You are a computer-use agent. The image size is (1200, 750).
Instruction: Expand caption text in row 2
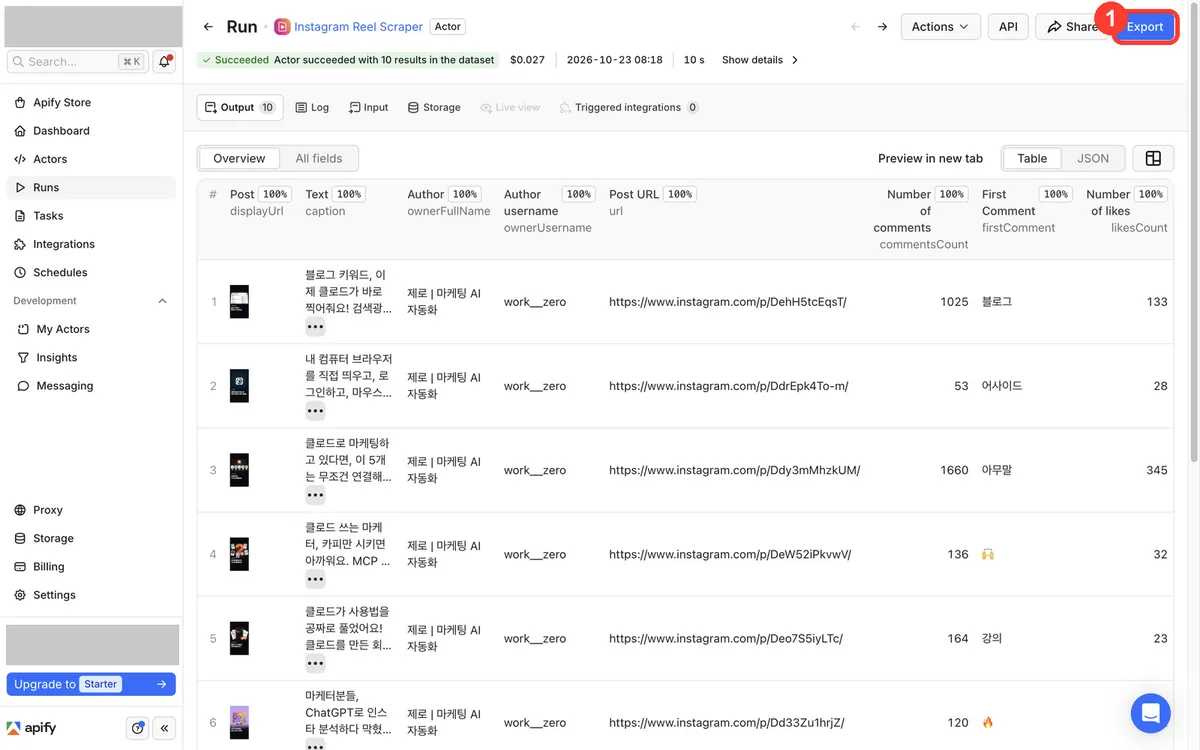[x=315, y=411]
